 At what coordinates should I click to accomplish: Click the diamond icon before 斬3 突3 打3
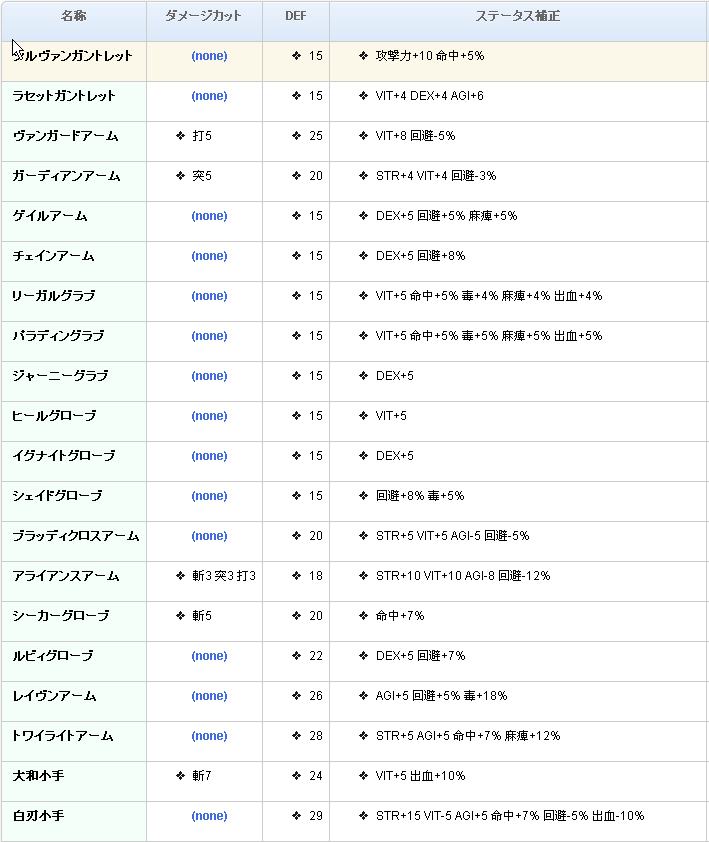pos(180,576)
